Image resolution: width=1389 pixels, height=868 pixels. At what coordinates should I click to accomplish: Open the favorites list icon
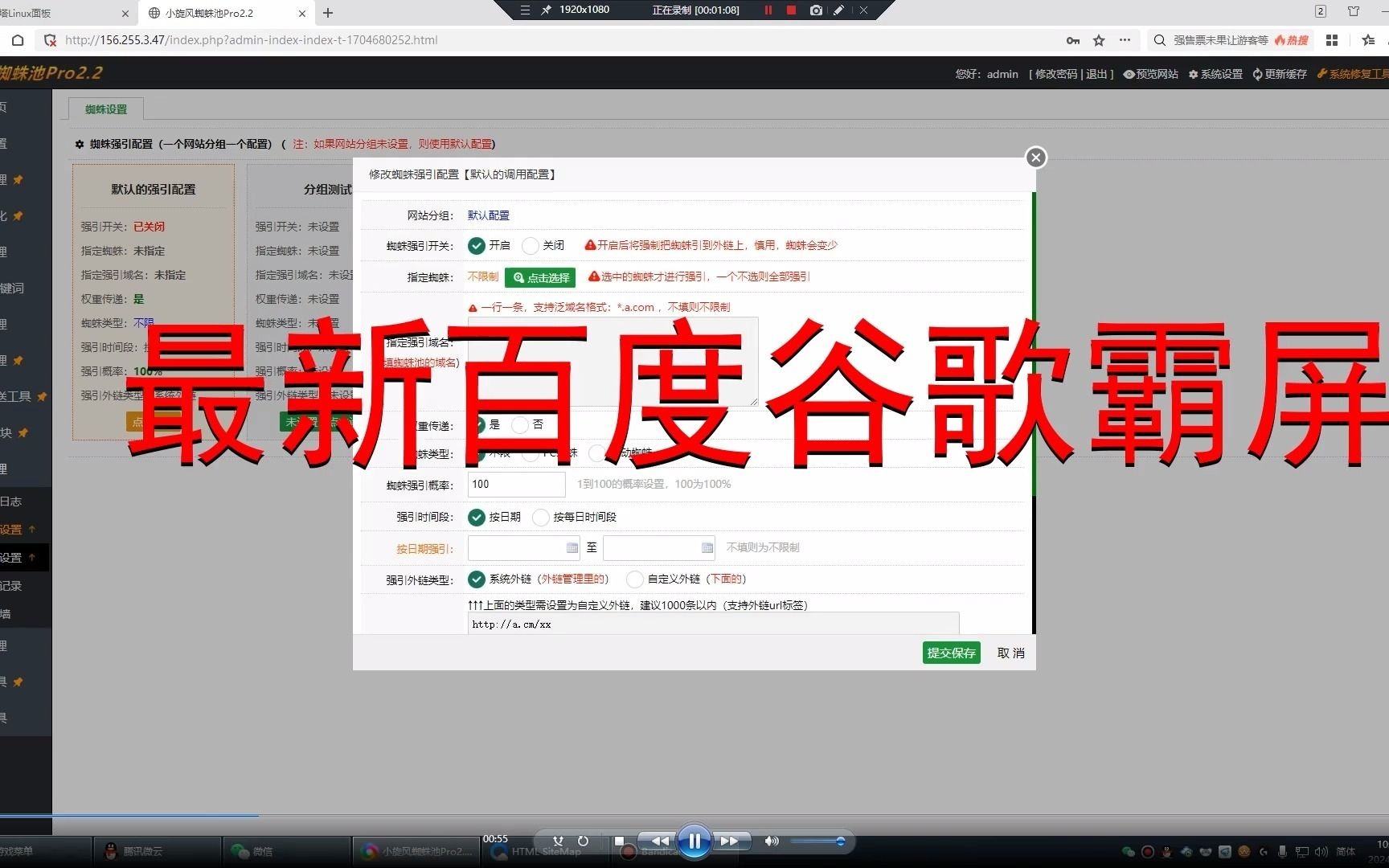tap(1368, 40)
